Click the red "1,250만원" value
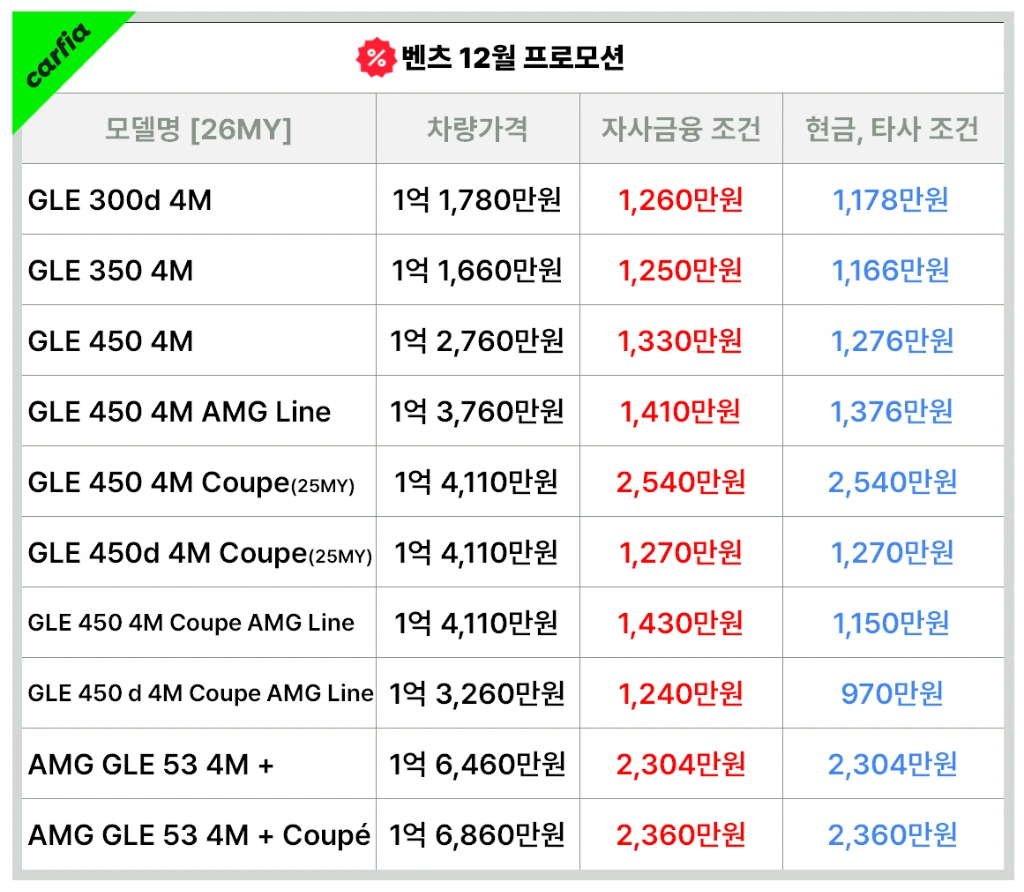Viewport: 1024px width, 892px height. tap(680, 270)
